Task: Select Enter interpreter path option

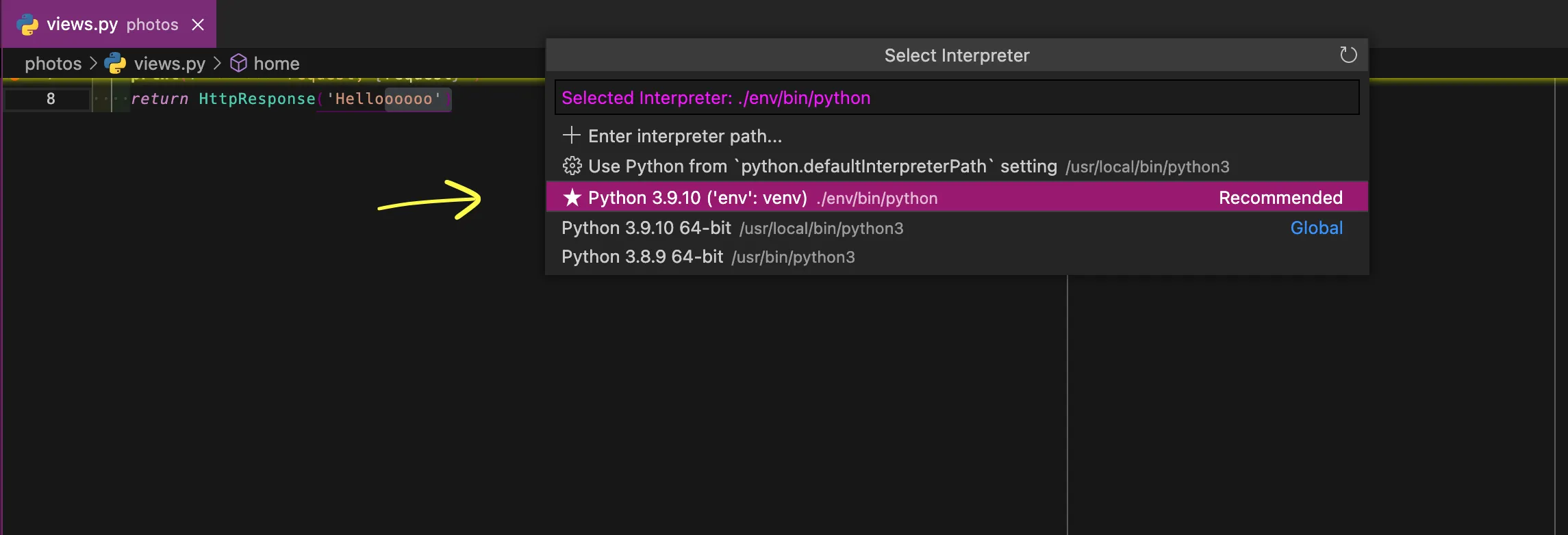Action: pyautogui.click(x=685, y=136)
